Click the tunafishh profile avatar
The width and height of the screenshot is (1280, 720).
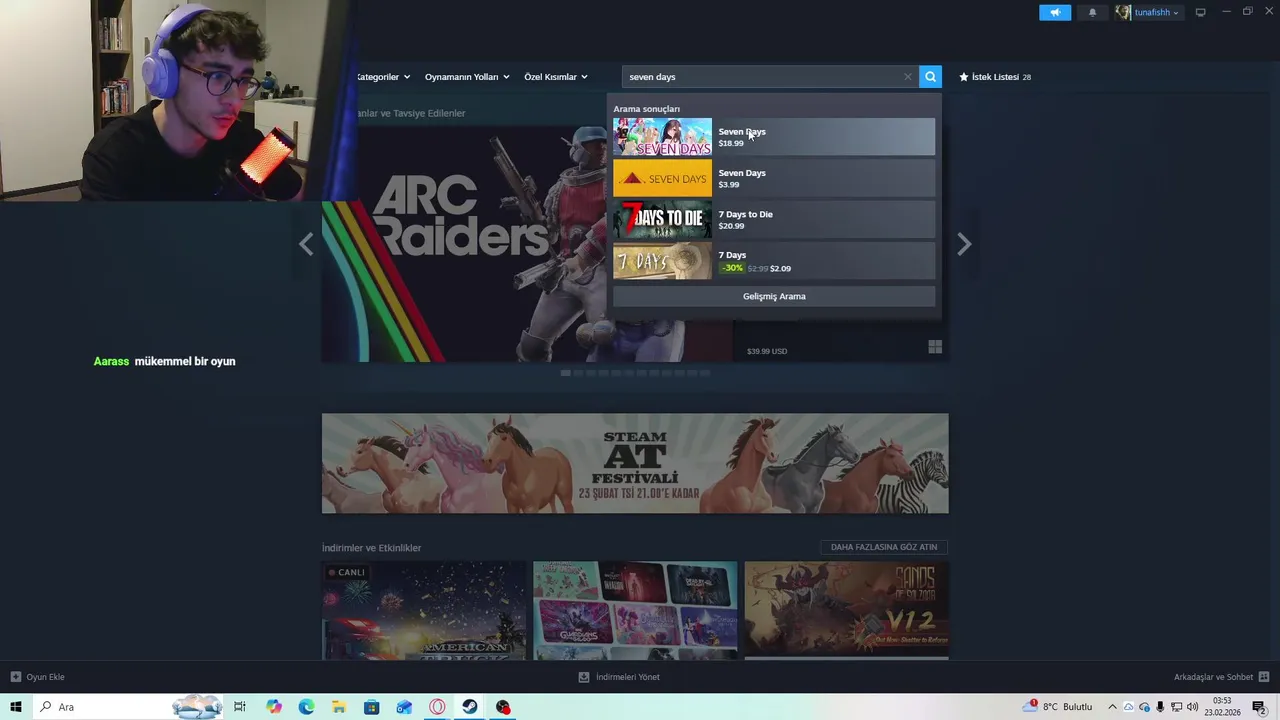[1123, 12]
